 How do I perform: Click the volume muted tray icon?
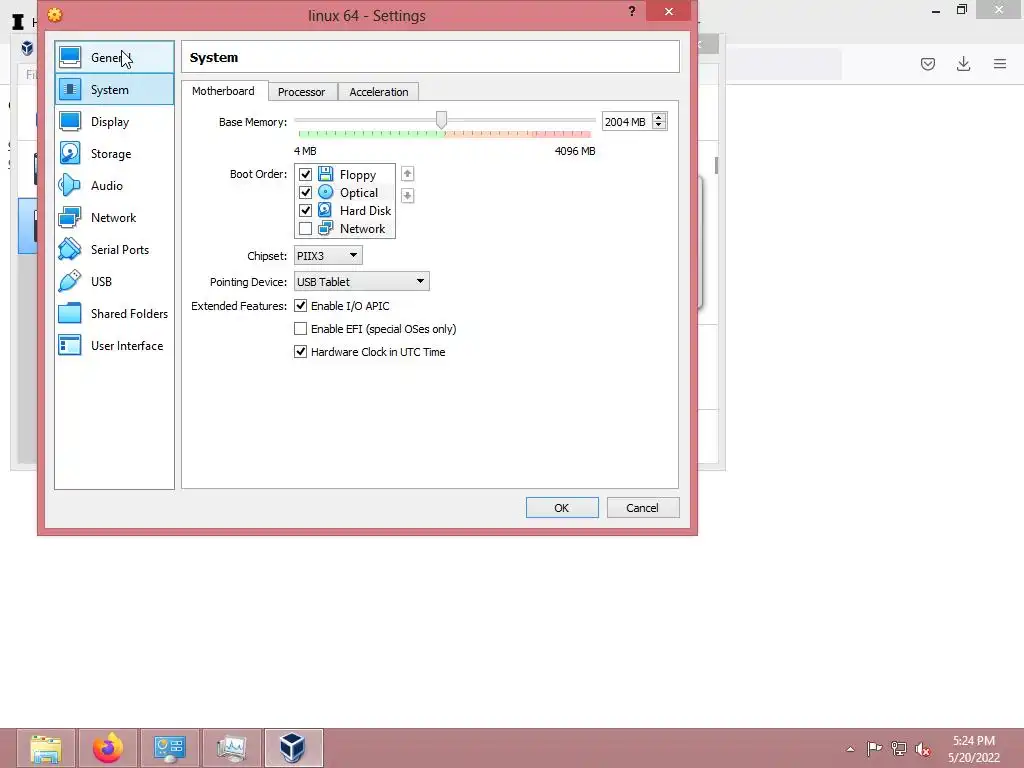pos(923,749)
